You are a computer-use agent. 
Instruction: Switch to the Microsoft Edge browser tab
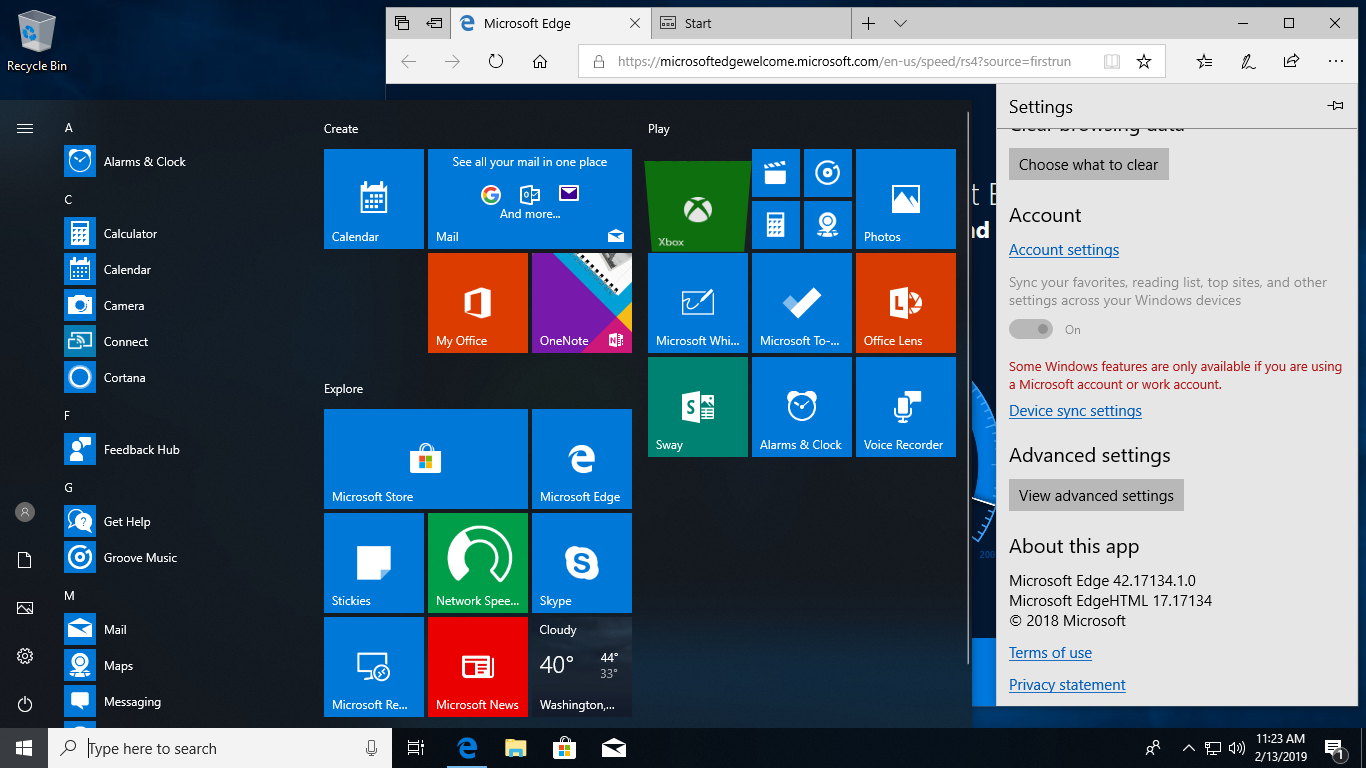550,23
